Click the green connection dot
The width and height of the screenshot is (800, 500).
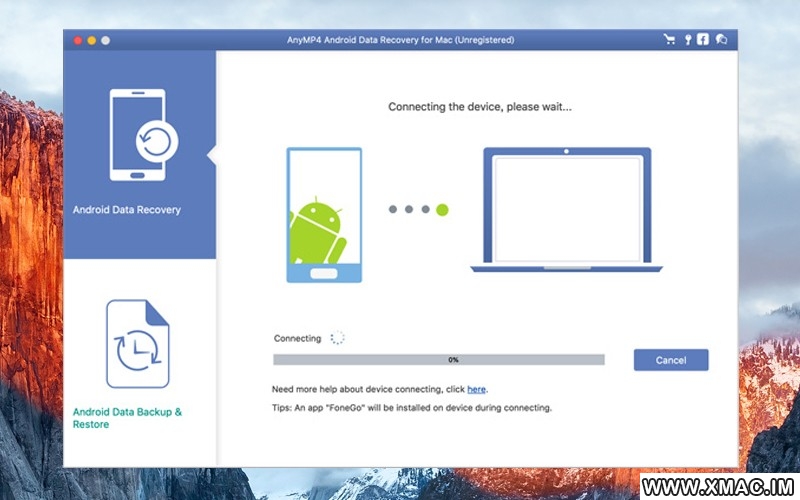point(442,210)
